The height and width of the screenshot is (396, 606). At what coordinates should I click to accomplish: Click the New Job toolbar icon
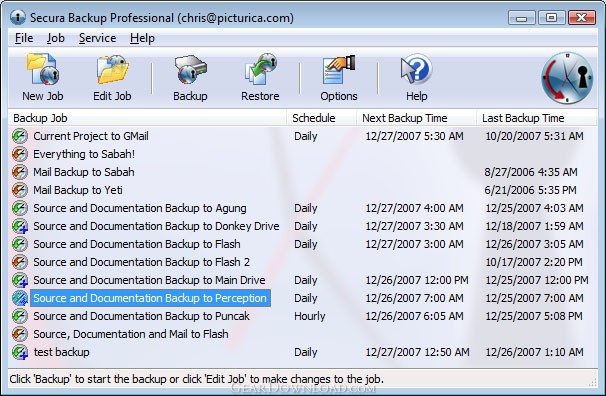(43, 70)
